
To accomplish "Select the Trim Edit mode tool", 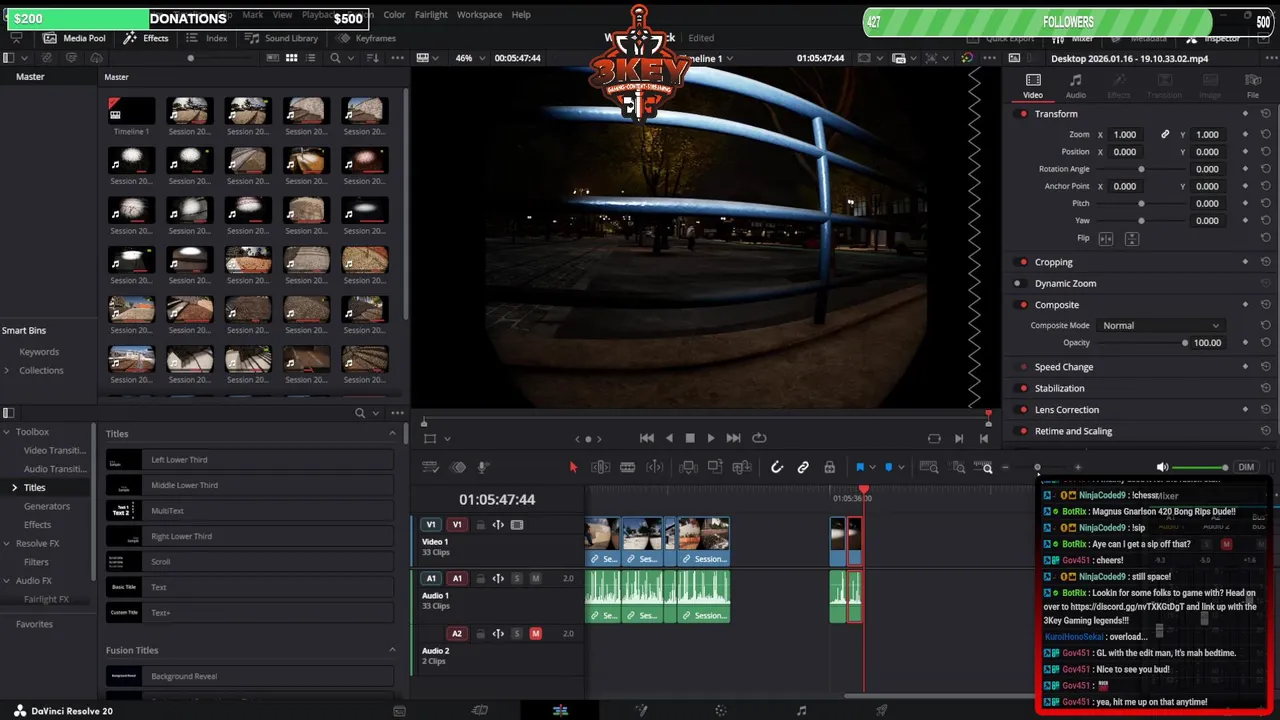I will (600, 467).
